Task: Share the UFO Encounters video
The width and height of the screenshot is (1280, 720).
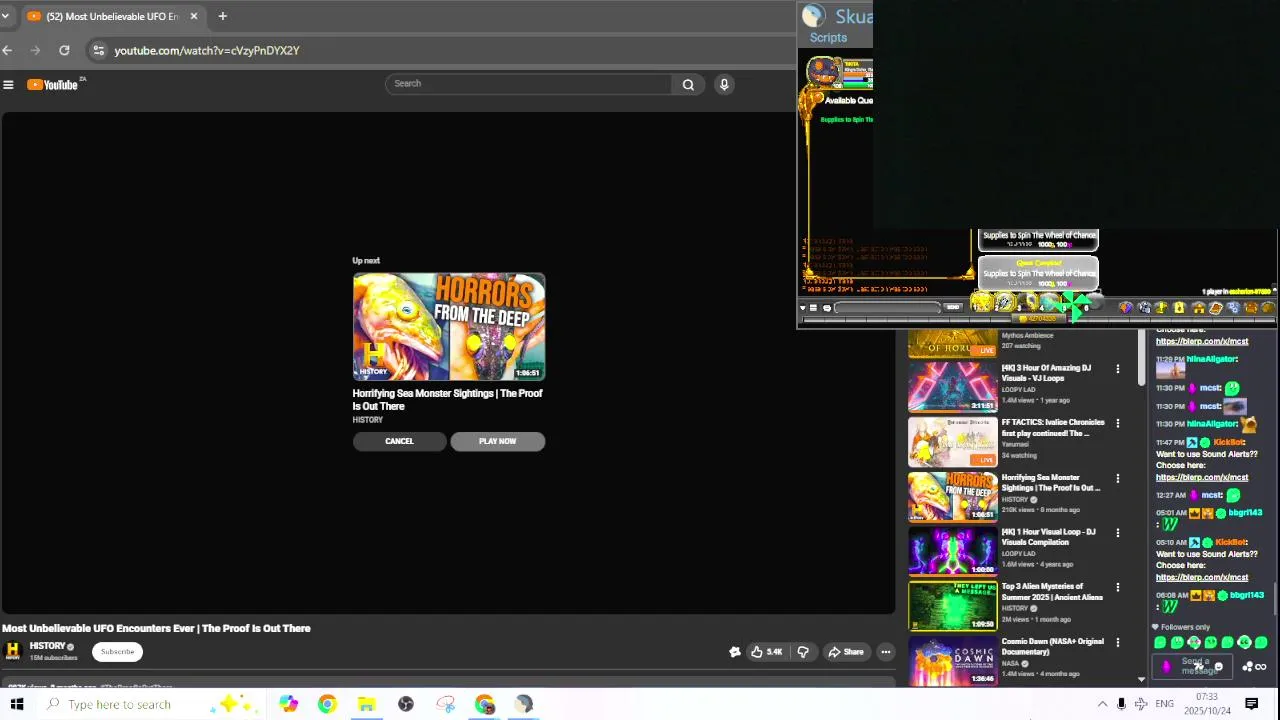Action: click(x=845, y=652)
